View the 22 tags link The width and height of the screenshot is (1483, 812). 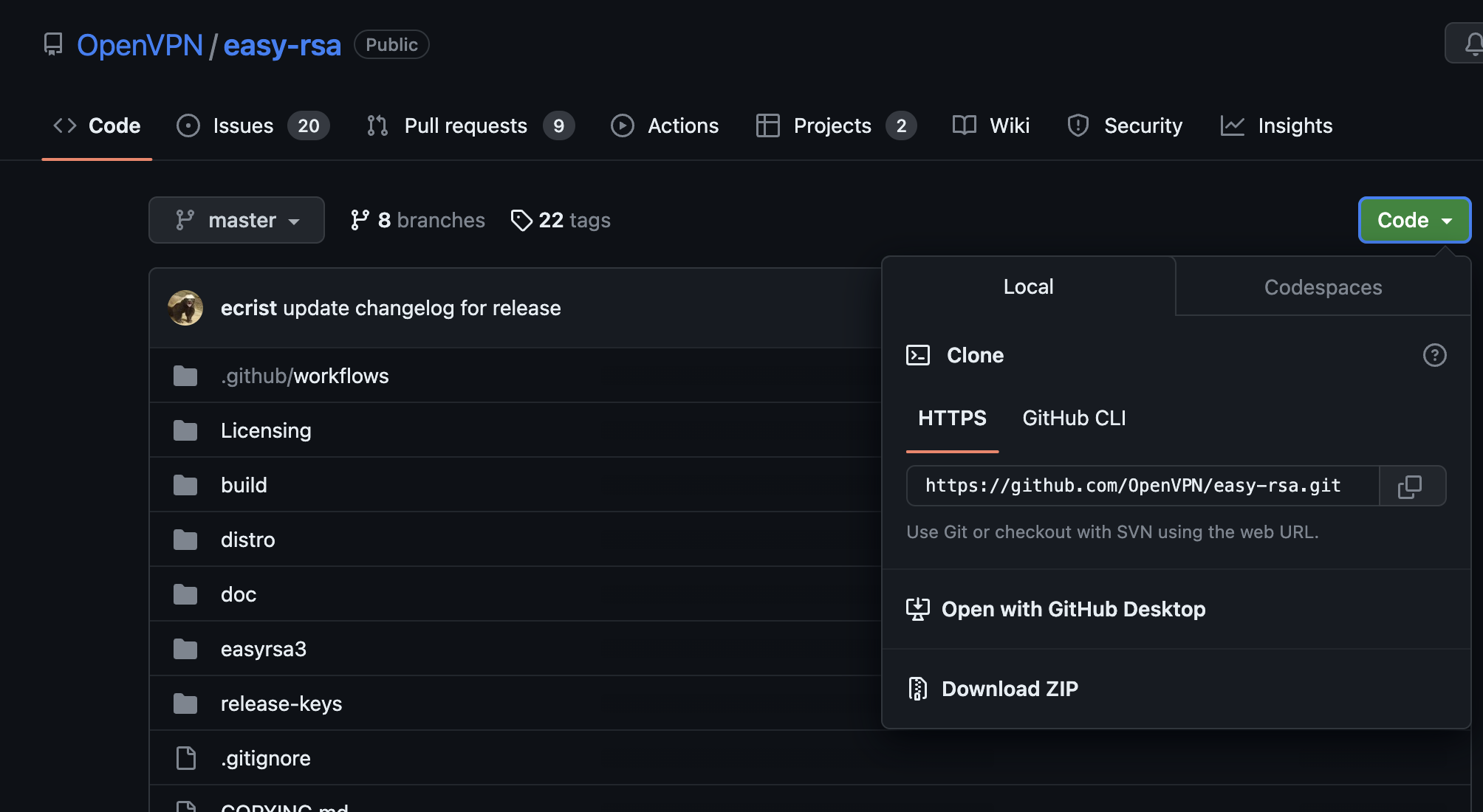[561, 220]
